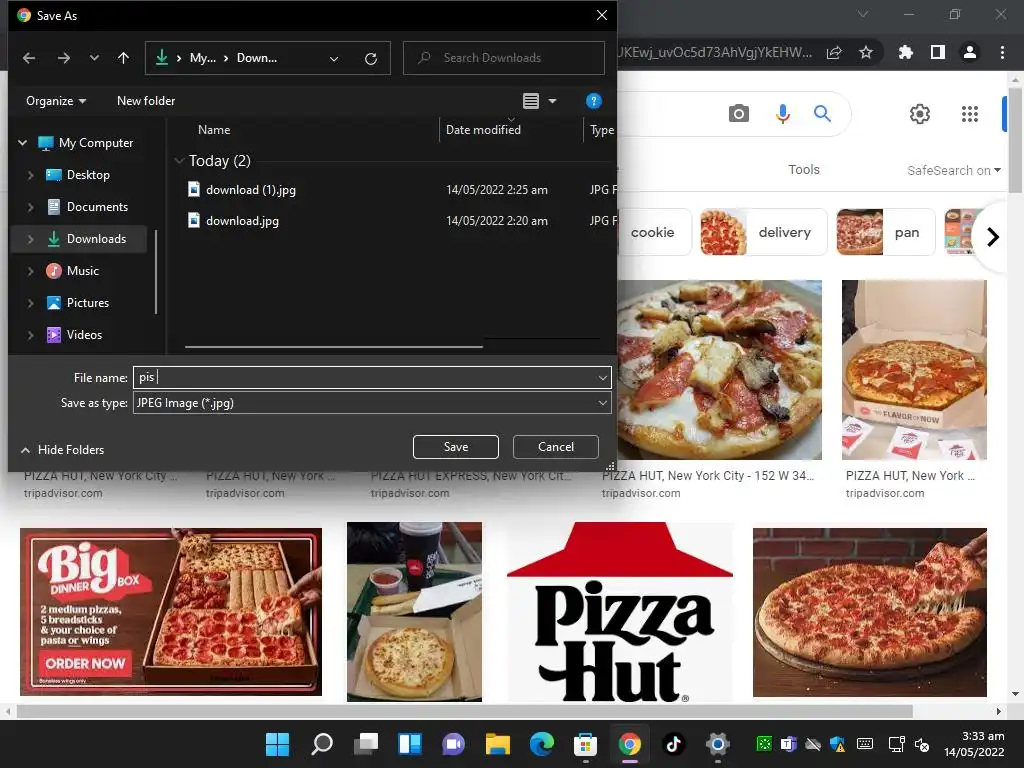Create a New folder

[x=146, y=101]
